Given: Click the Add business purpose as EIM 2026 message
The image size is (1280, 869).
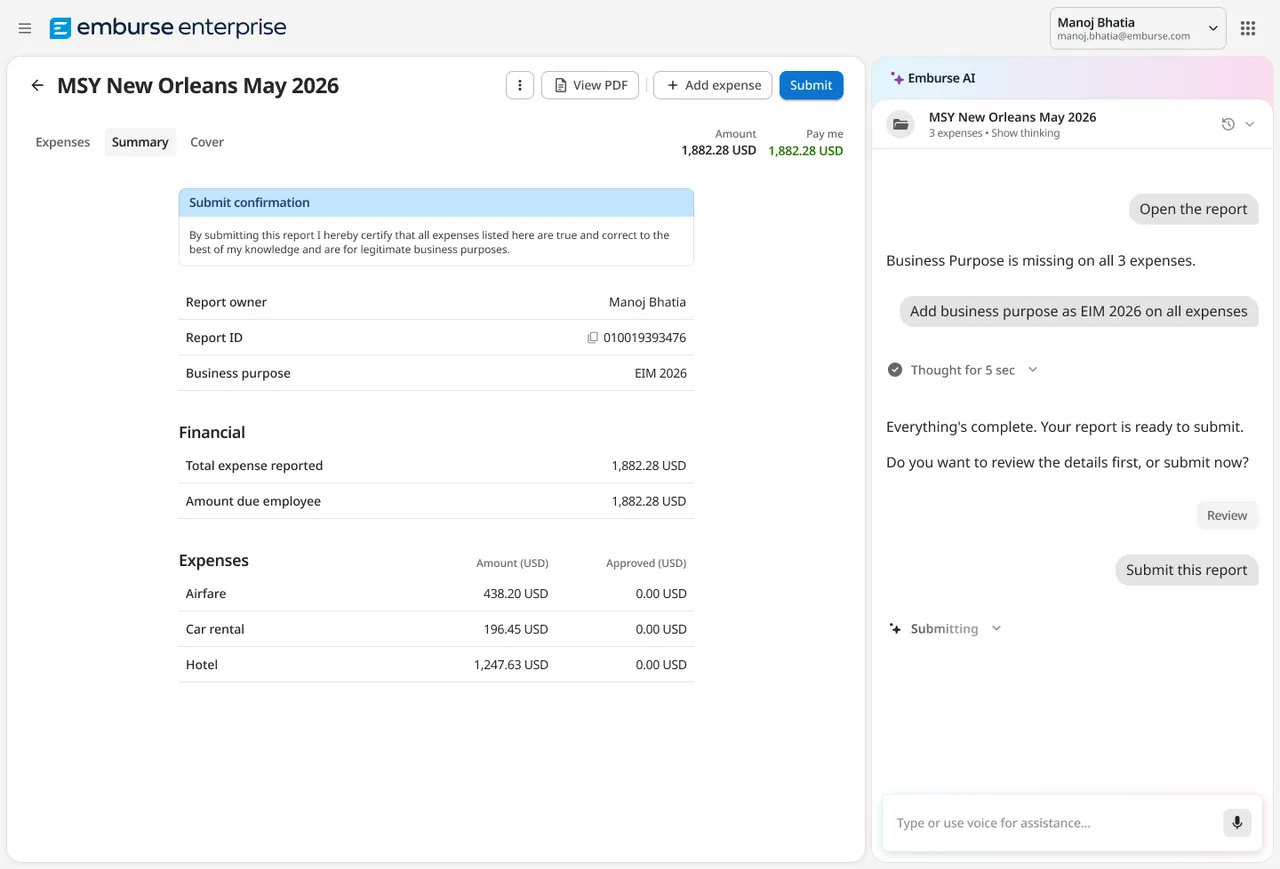Looking at the screenshot, I should (x=1079, y=311).
